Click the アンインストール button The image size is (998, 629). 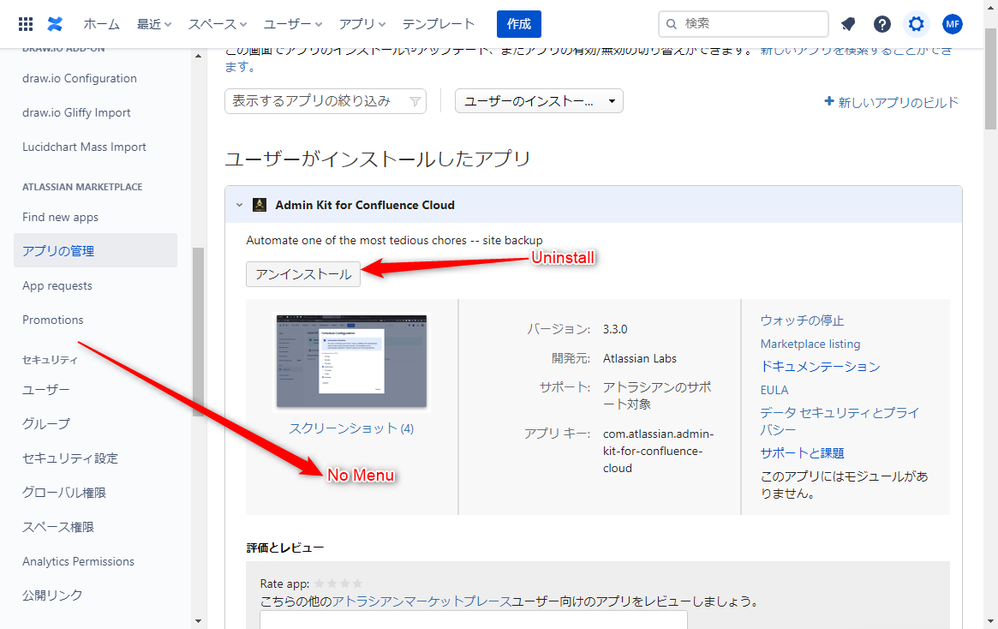coord(303,274)
